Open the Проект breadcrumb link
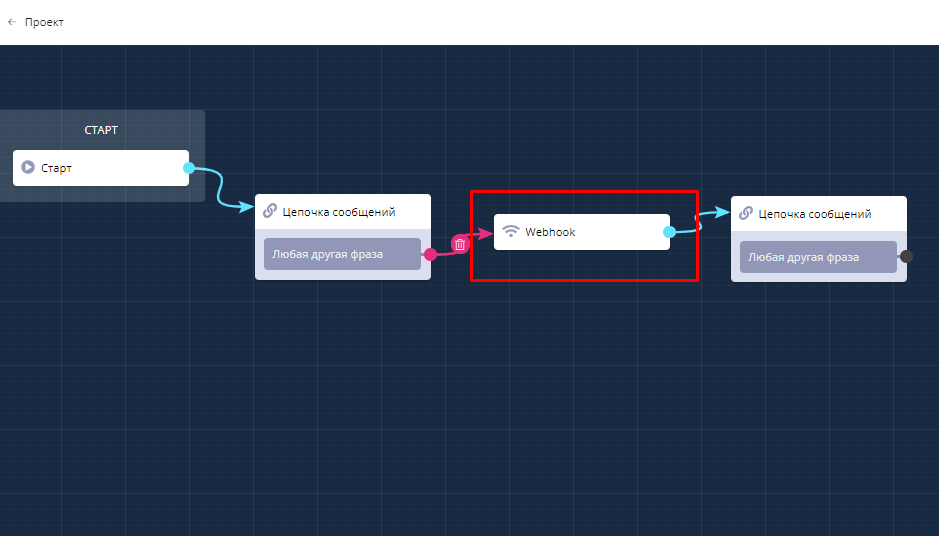The width and height of the screenshot is (939, 536). tap(44, 22)
